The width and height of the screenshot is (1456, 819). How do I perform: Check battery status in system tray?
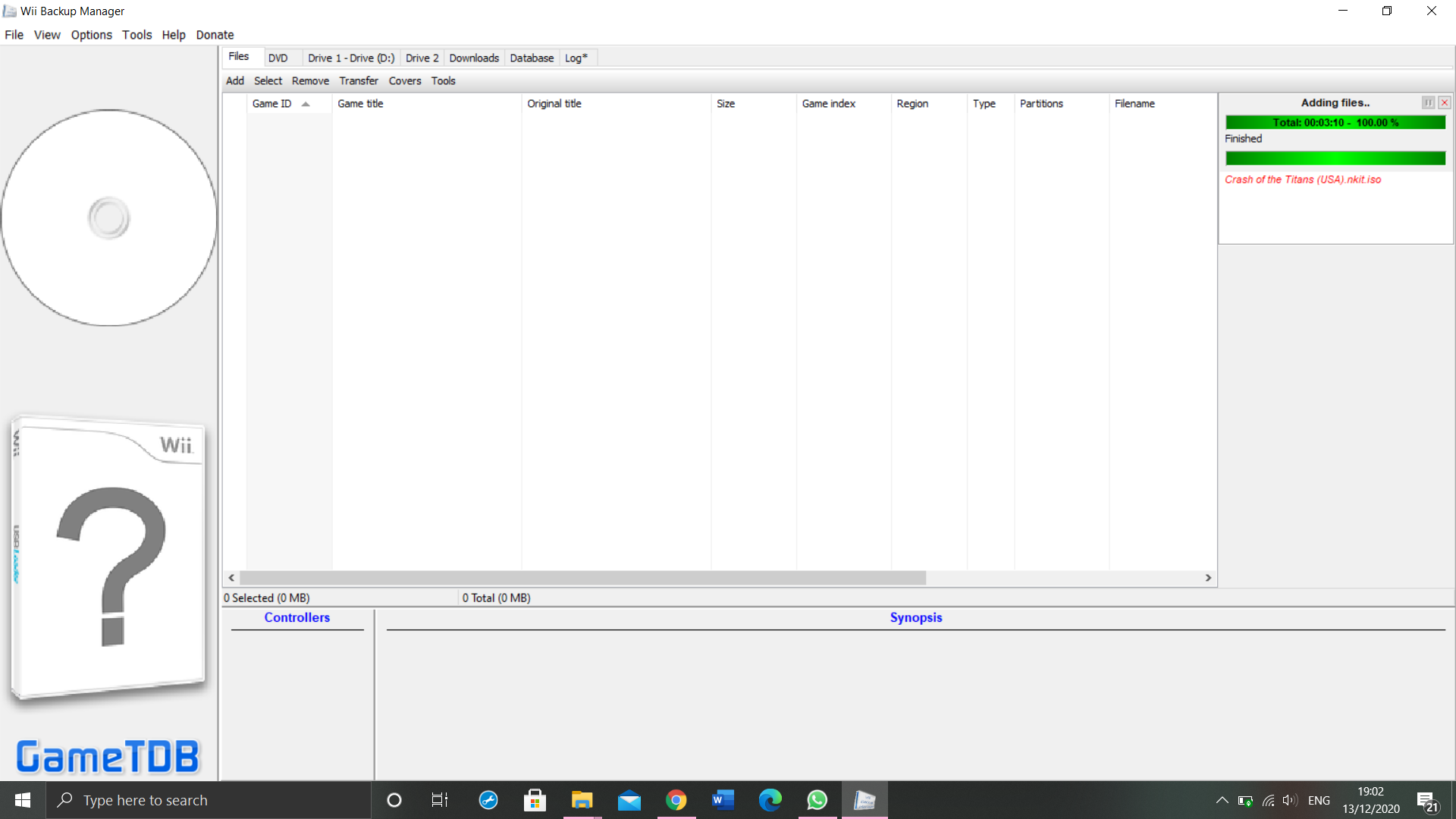(x=1245, y=800)
